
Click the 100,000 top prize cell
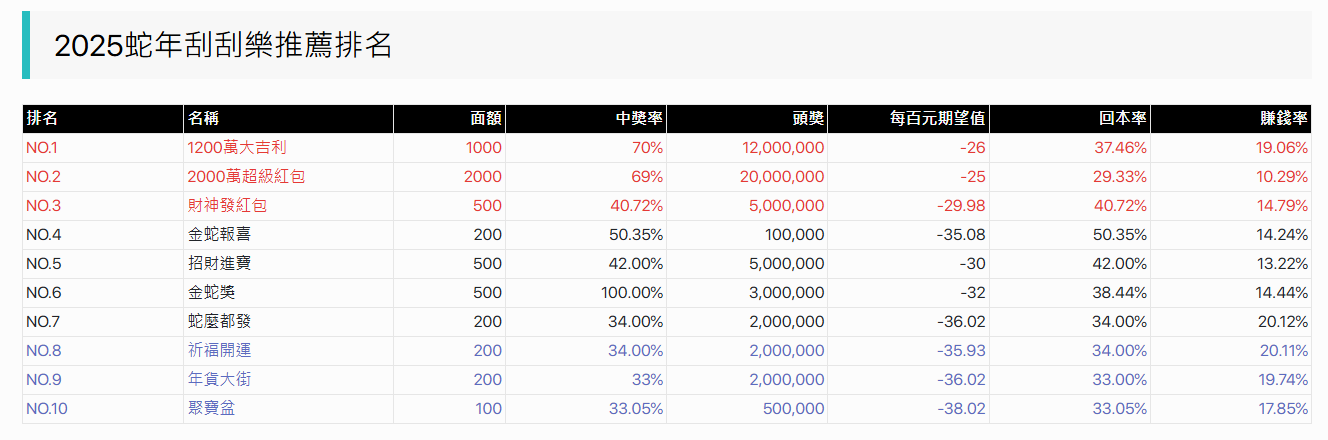747,235
